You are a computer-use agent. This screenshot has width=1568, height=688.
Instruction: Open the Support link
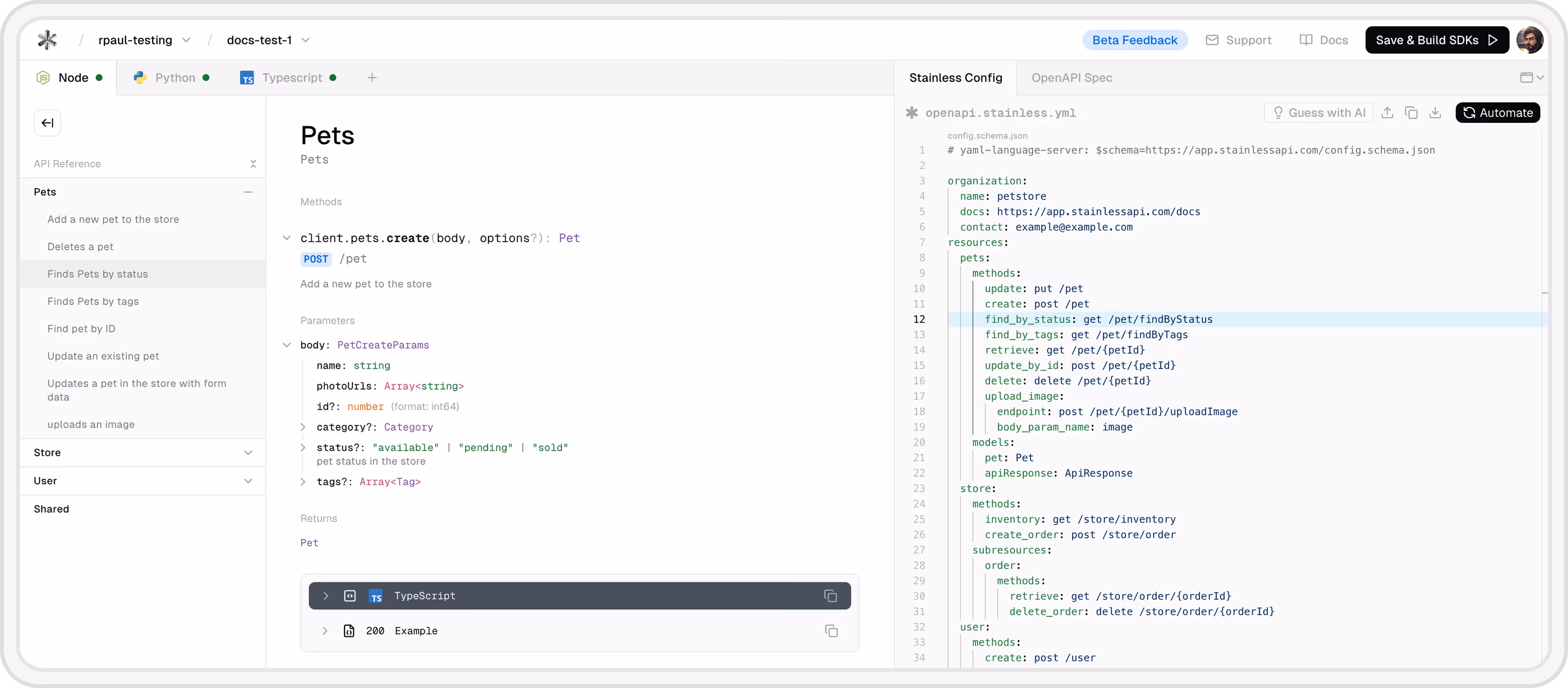point(1238,40)
